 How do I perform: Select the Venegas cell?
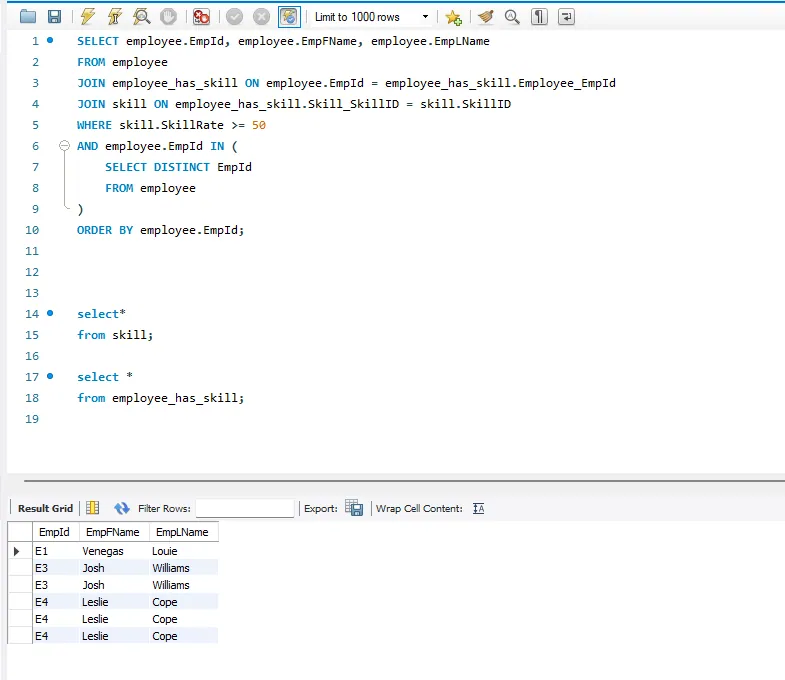[x=114, y=551]
